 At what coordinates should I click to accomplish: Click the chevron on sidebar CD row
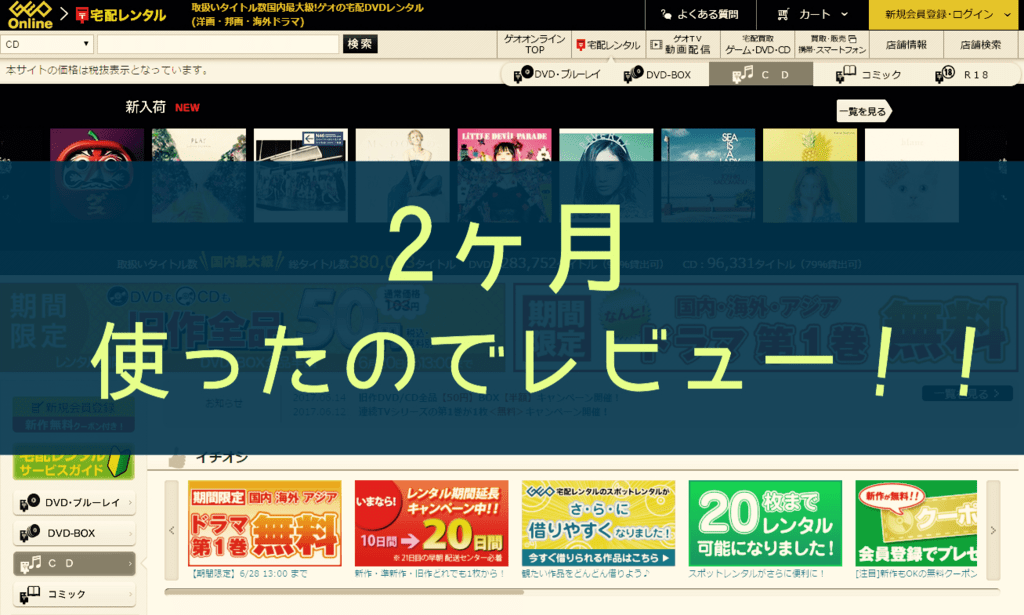[129, 563]
